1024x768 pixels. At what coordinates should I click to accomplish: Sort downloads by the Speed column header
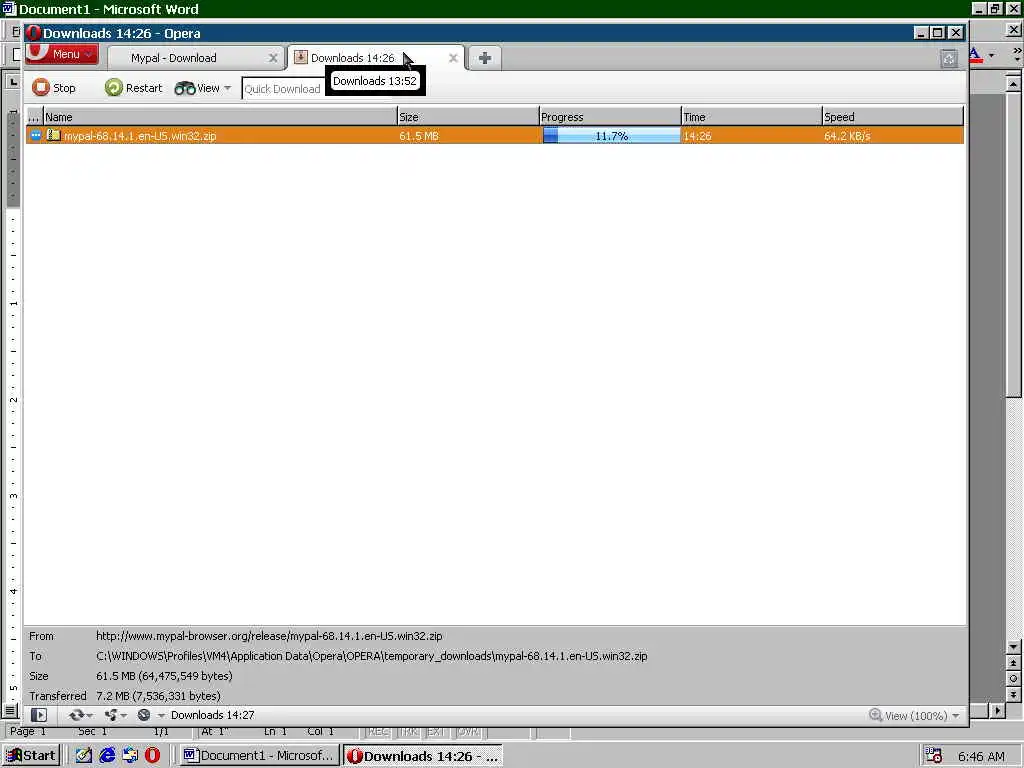pos(893,116)
